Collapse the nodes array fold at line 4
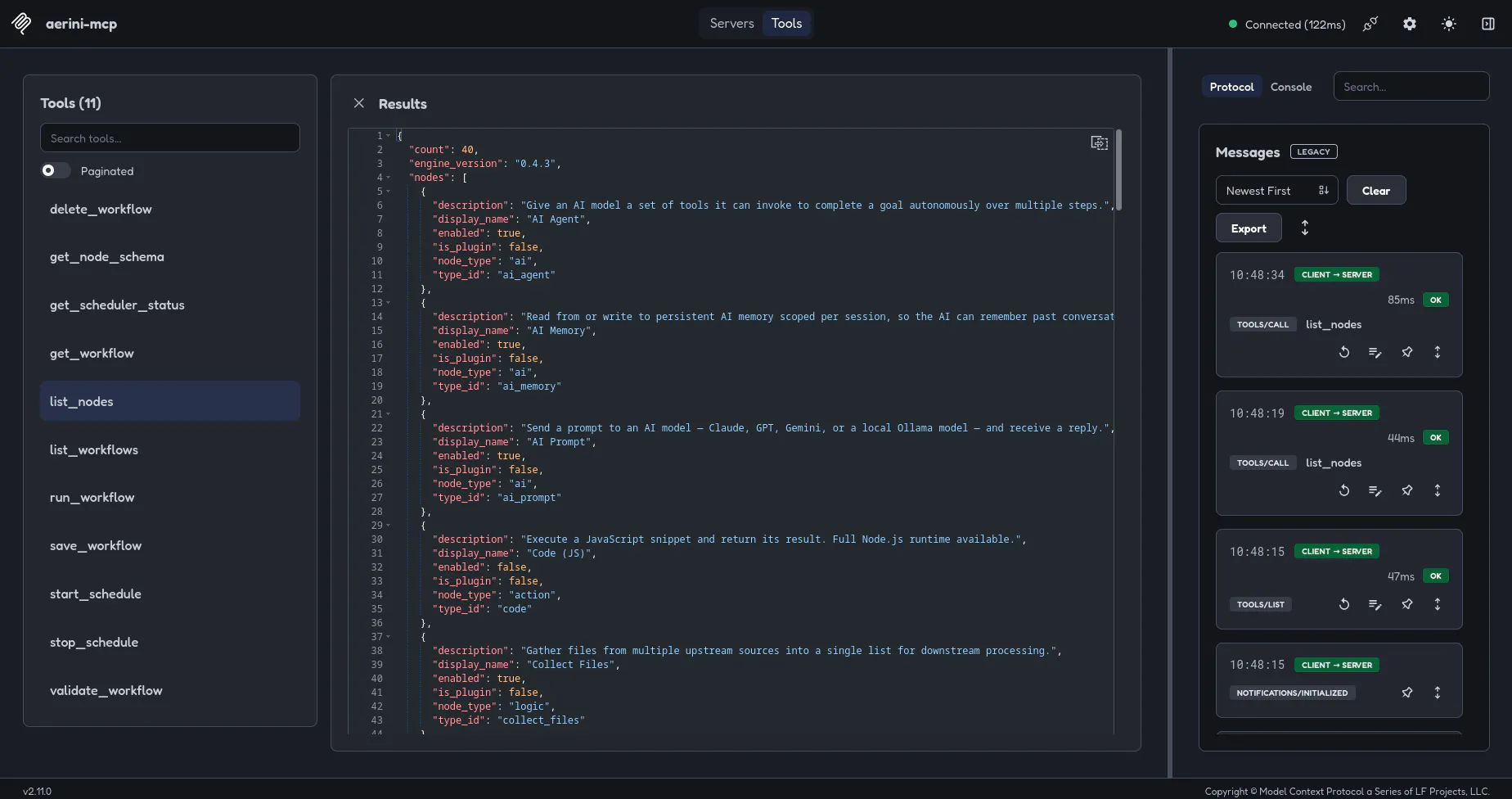1512x799 pixels. pyautogui.click(x=389, y=178)
